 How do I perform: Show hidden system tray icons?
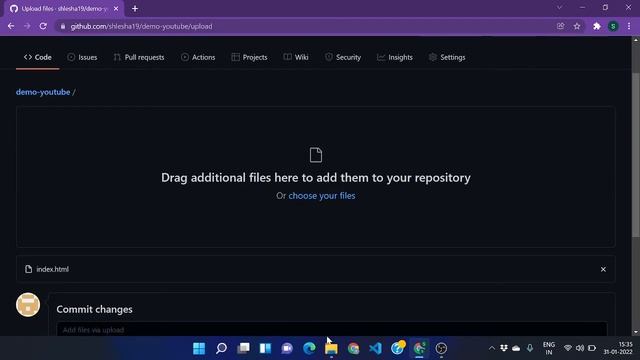point(492,348)
